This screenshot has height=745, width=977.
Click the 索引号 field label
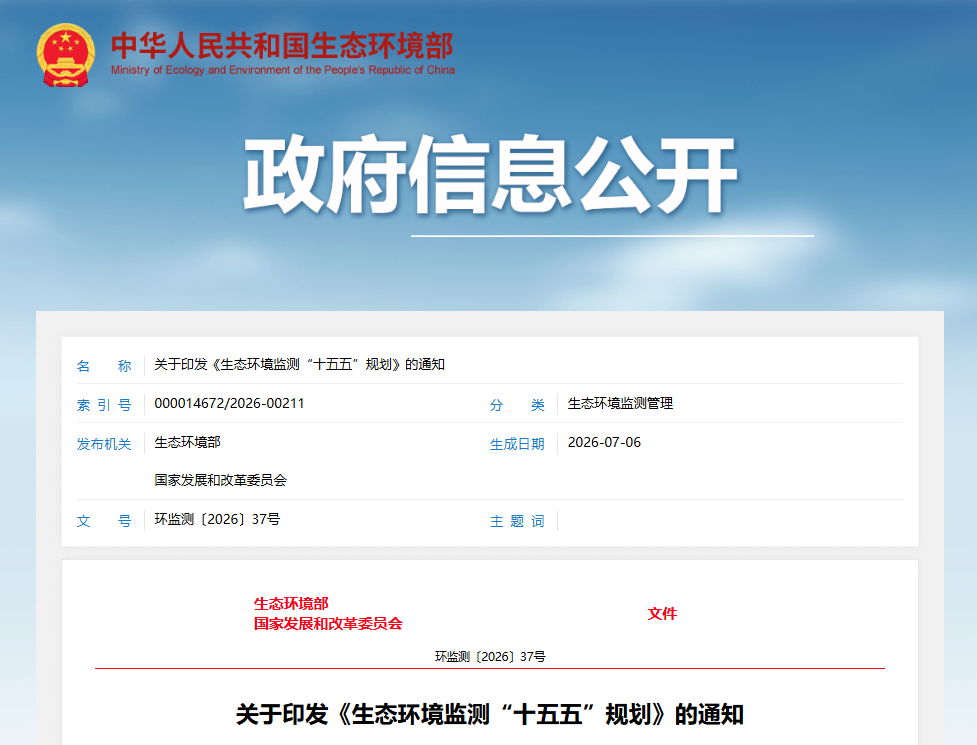[103, 405]
